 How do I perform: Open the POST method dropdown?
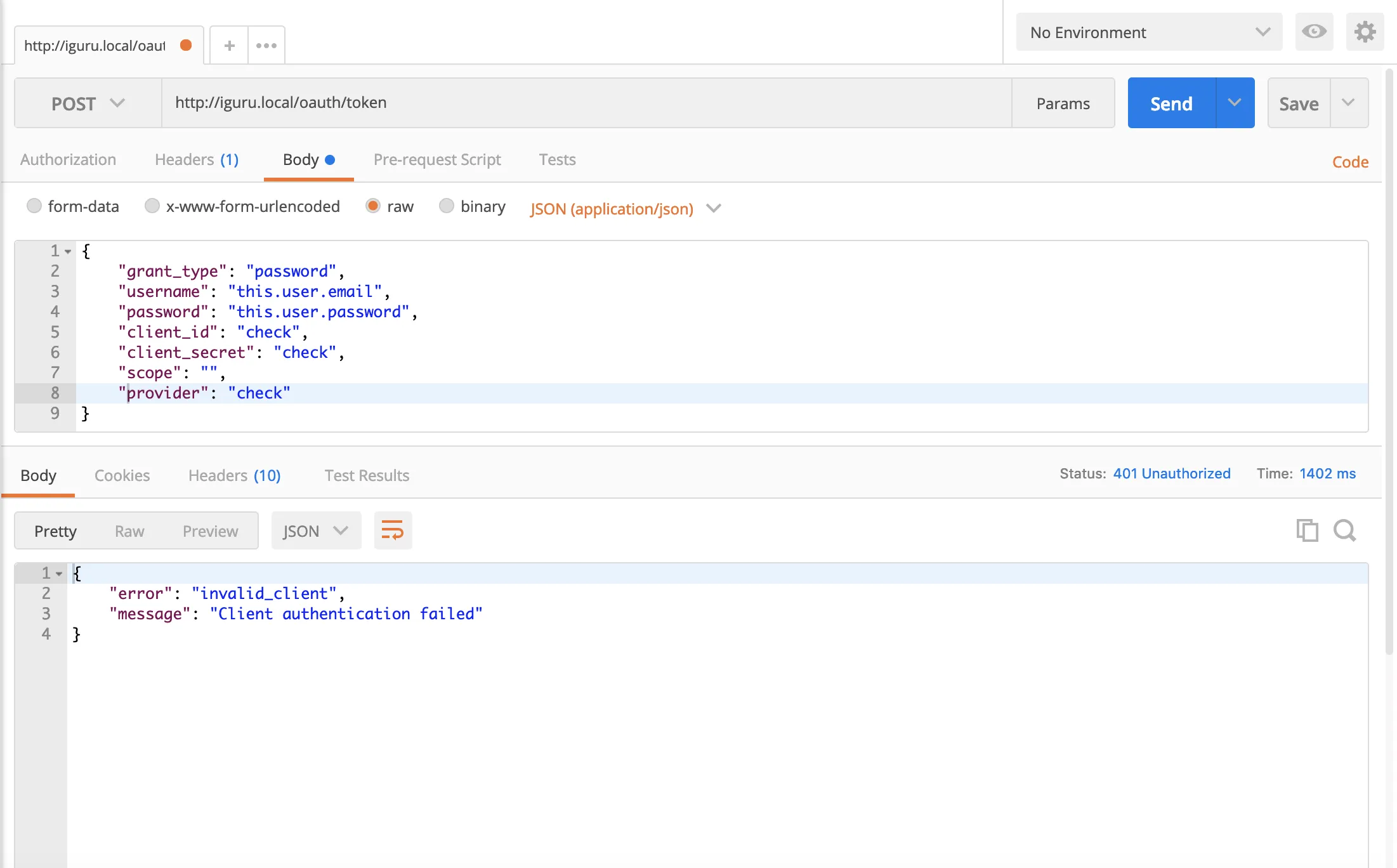click(88, 103)
